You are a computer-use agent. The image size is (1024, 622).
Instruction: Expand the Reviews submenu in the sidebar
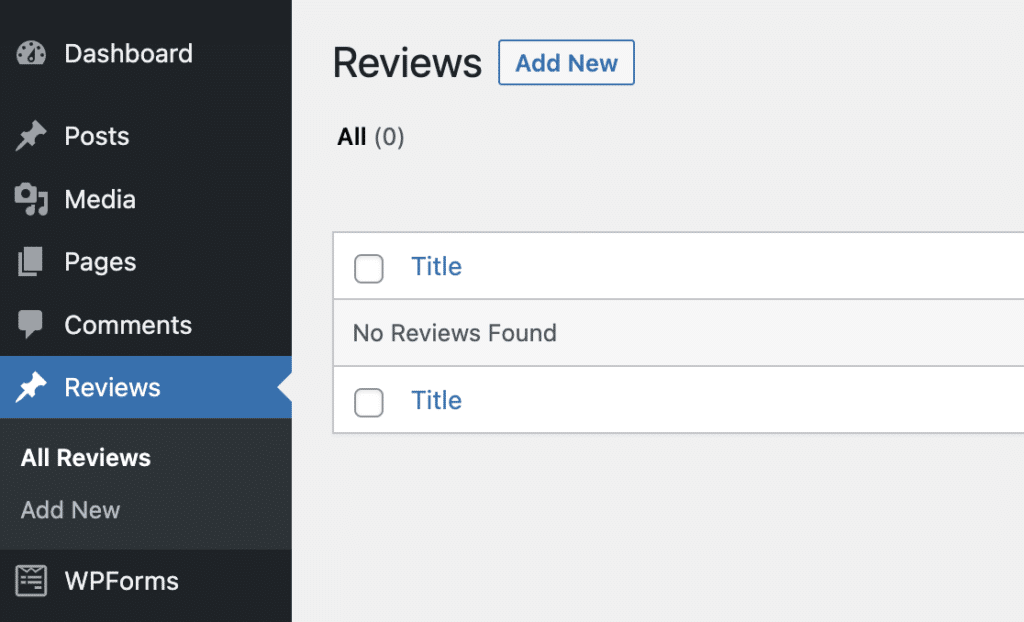pos(113,387)
